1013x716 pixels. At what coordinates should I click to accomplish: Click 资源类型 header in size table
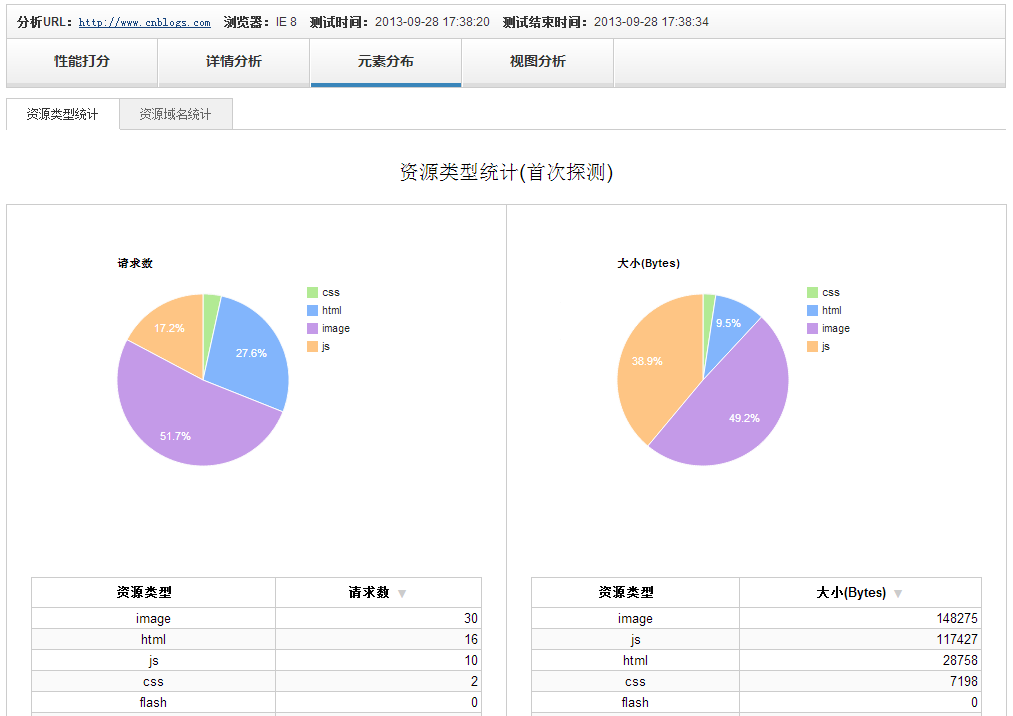(635, 593)
